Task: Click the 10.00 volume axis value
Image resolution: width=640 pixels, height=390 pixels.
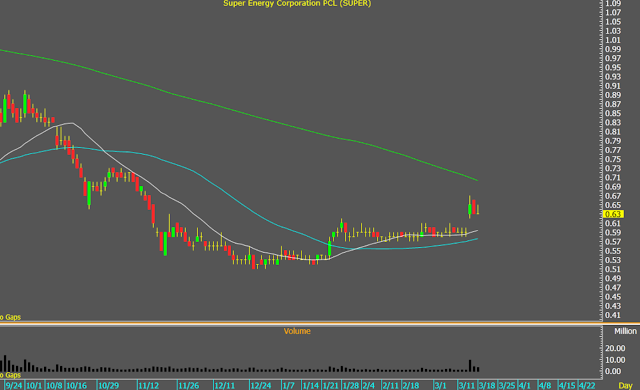Action: pyautogui.click(x=615, y=360)
